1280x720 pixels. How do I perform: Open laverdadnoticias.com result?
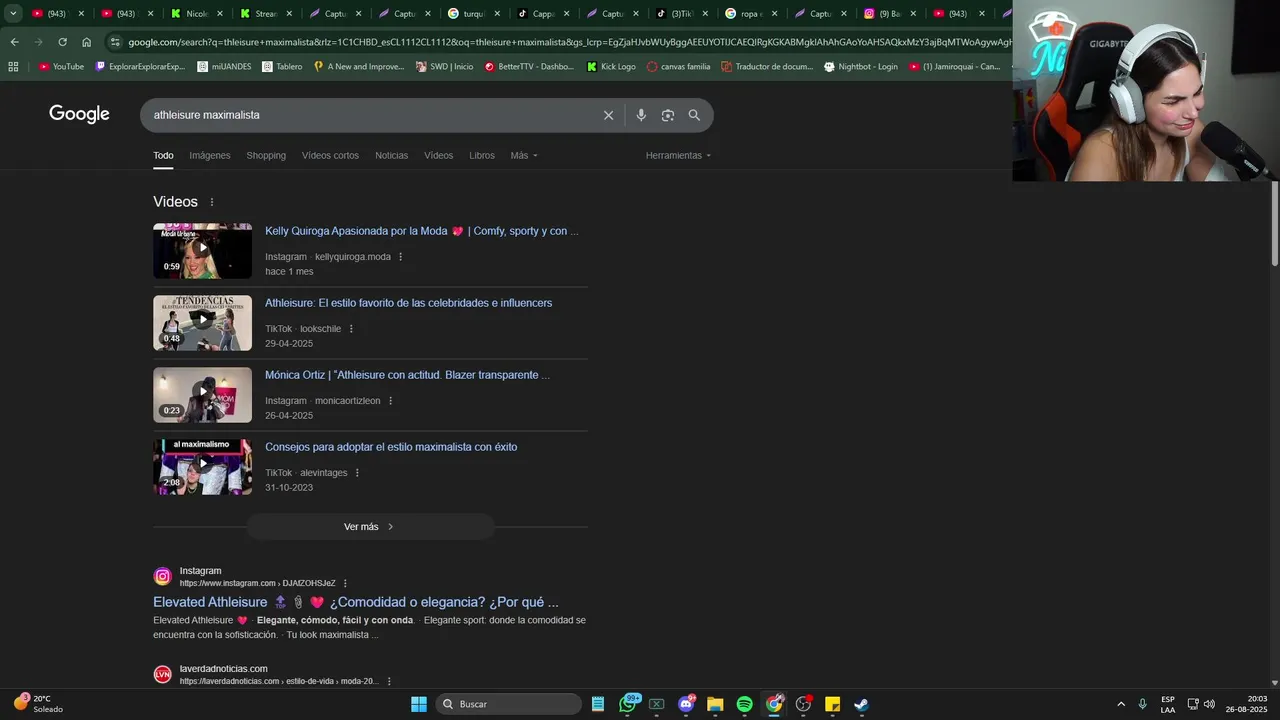tap(223, 669)
